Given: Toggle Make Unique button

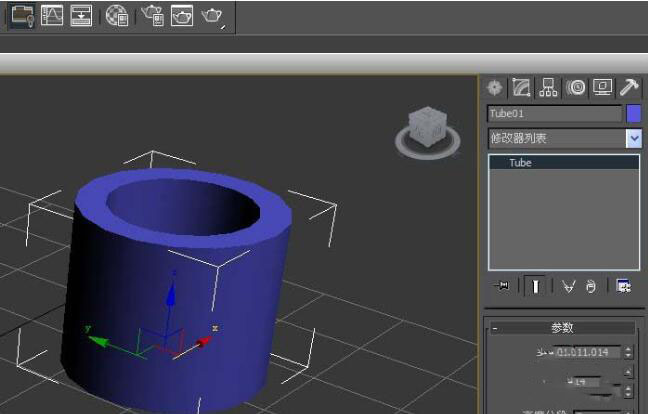Looking at the screenshot, I should pos(568,287).
